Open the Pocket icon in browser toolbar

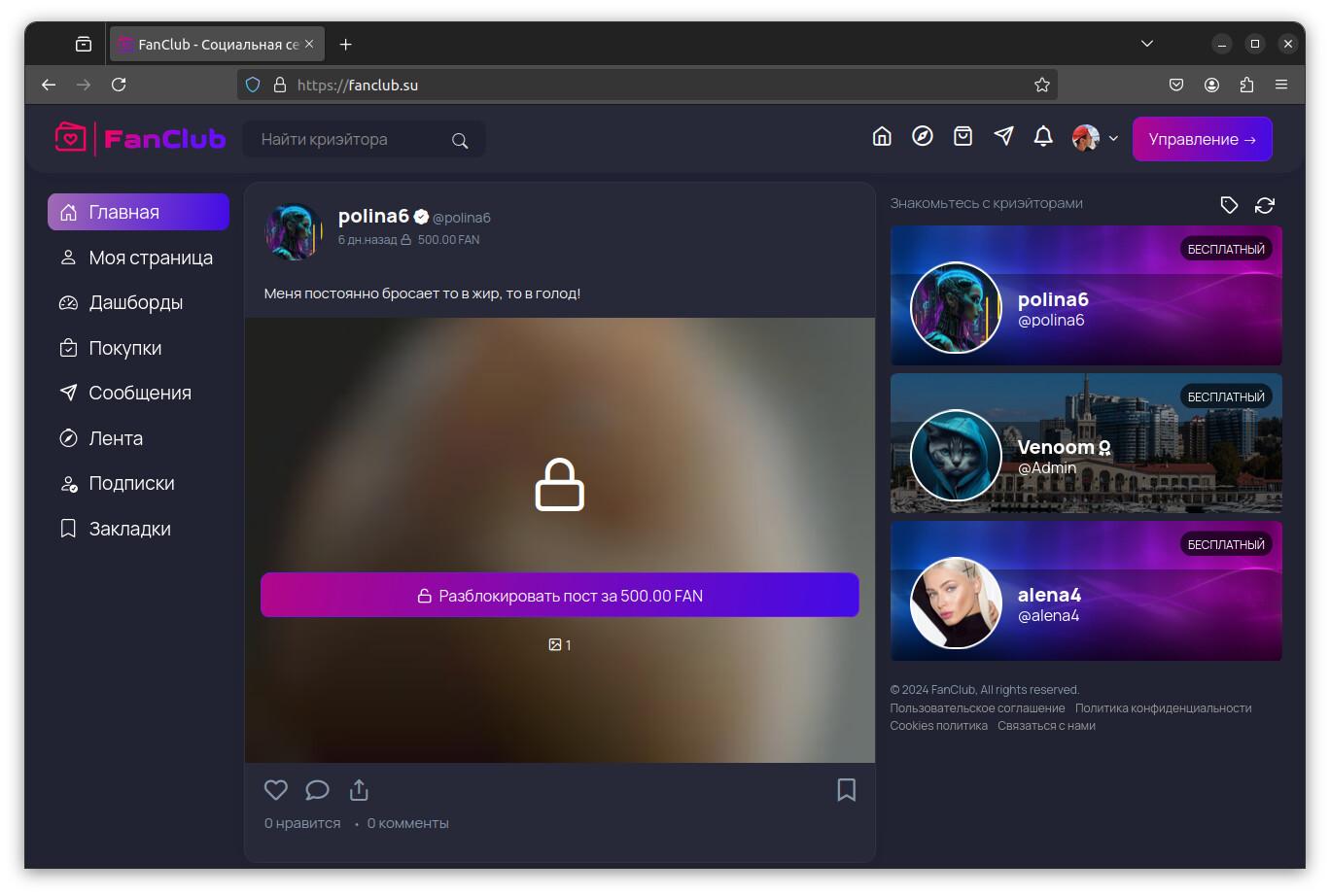tap(1176, 85)
